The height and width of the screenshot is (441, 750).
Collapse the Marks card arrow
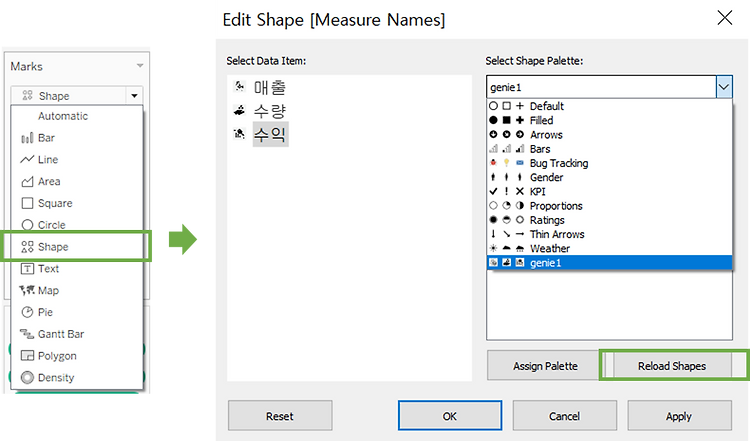tap(140, 66)
